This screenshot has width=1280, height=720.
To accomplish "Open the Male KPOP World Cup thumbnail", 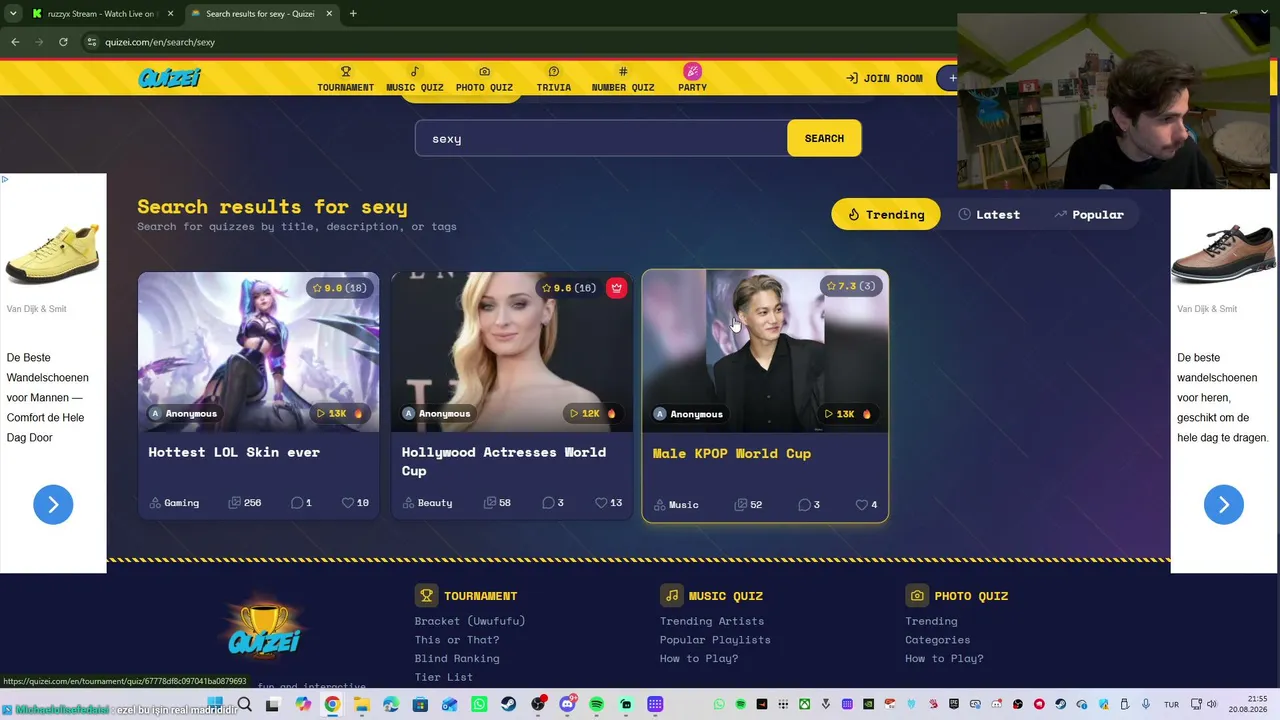I will [x=765, y=352].
